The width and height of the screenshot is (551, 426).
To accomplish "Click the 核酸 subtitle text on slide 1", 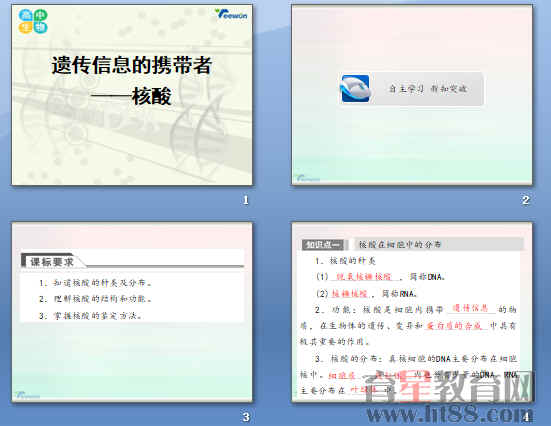I will 151,96.
